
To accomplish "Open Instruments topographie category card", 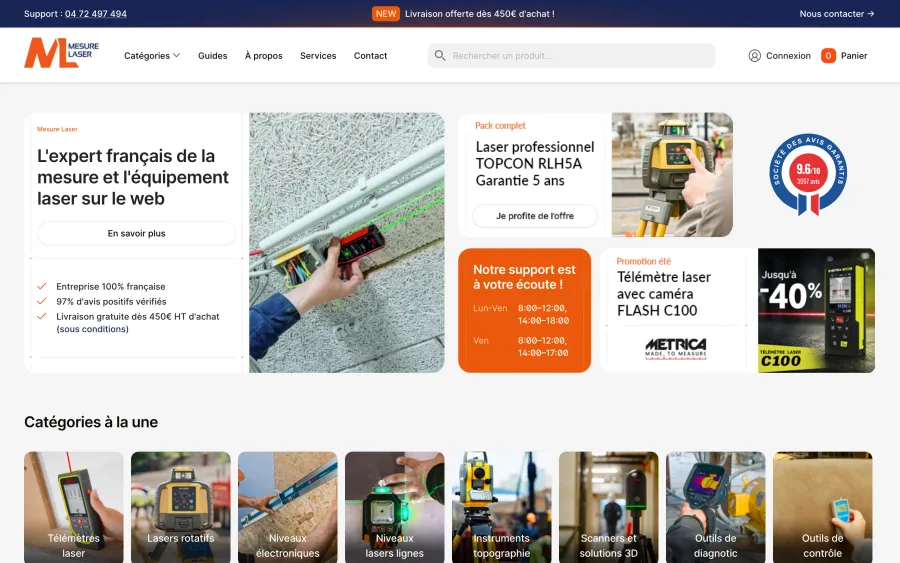I will 502,507.
